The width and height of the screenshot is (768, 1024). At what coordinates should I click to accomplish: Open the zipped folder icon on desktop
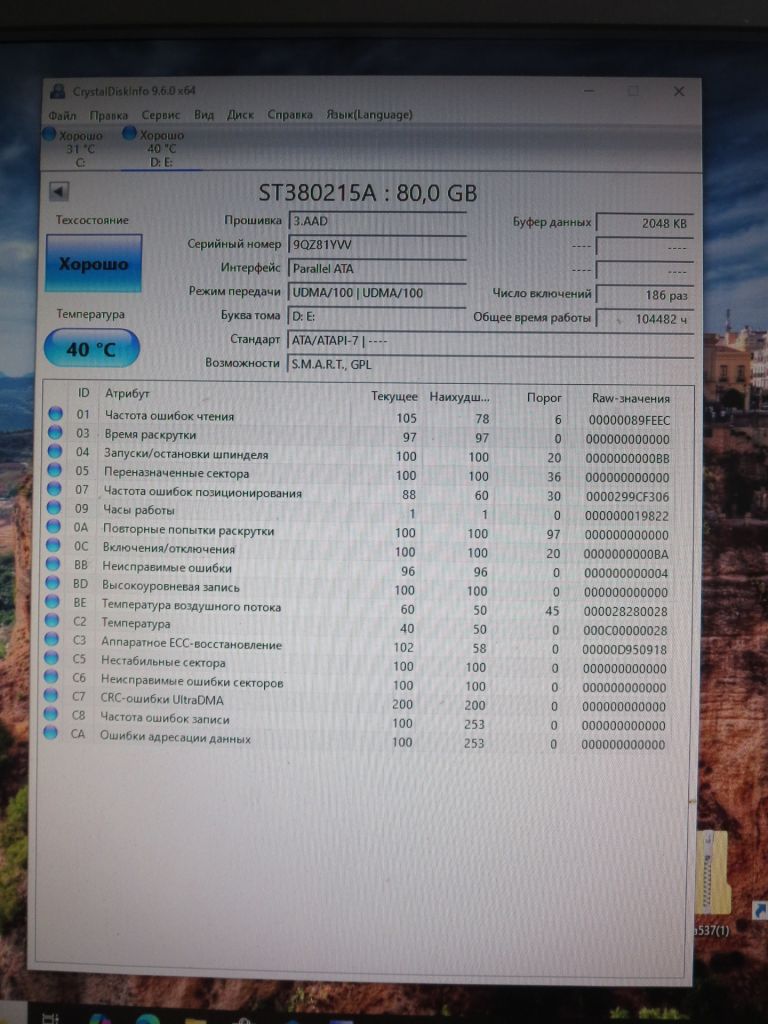713,872
